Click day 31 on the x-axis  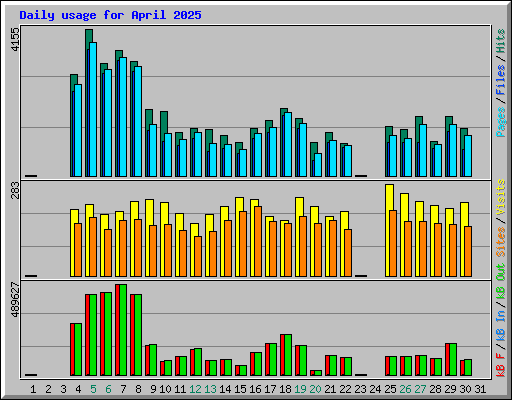[x=480, y=389]
